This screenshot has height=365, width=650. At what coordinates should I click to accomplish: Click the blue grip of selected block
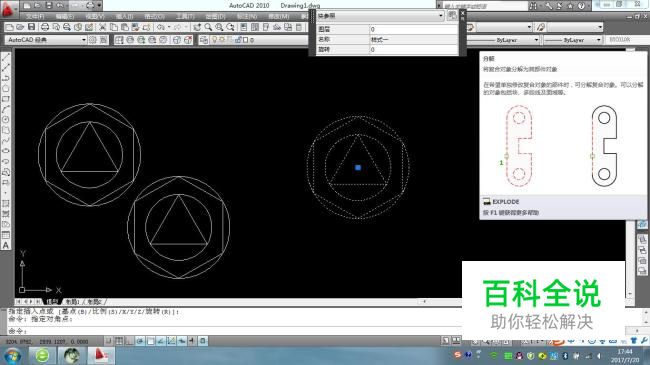click(x=358, y=168)
